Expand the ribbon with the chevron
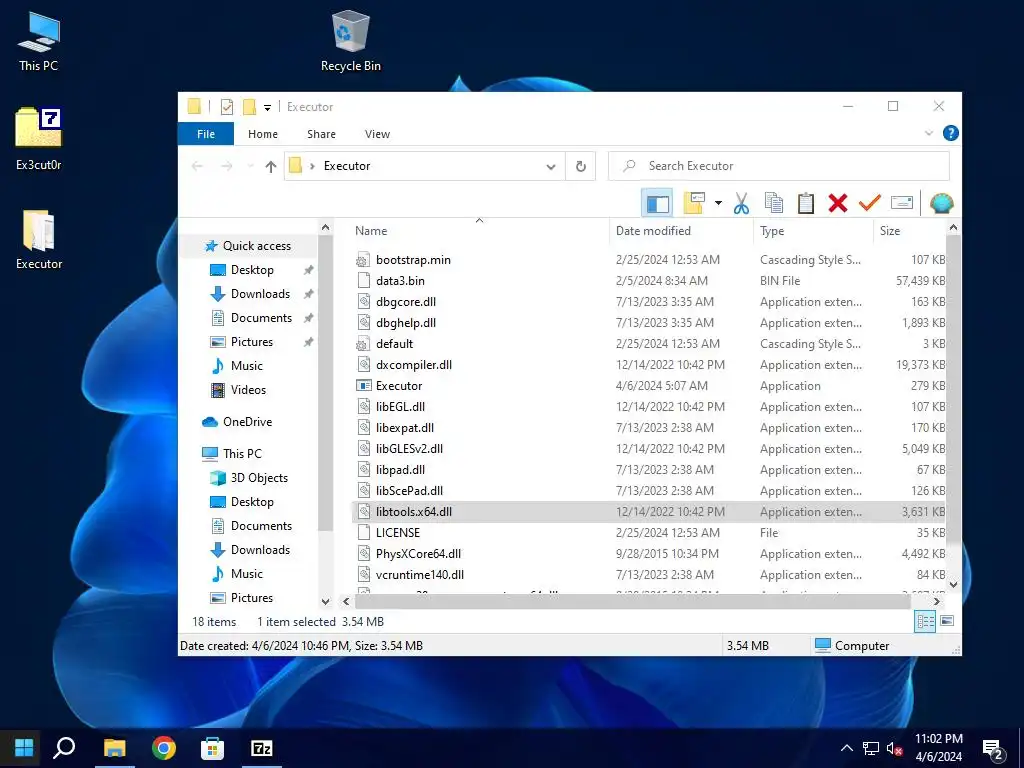 click(929, 133)
